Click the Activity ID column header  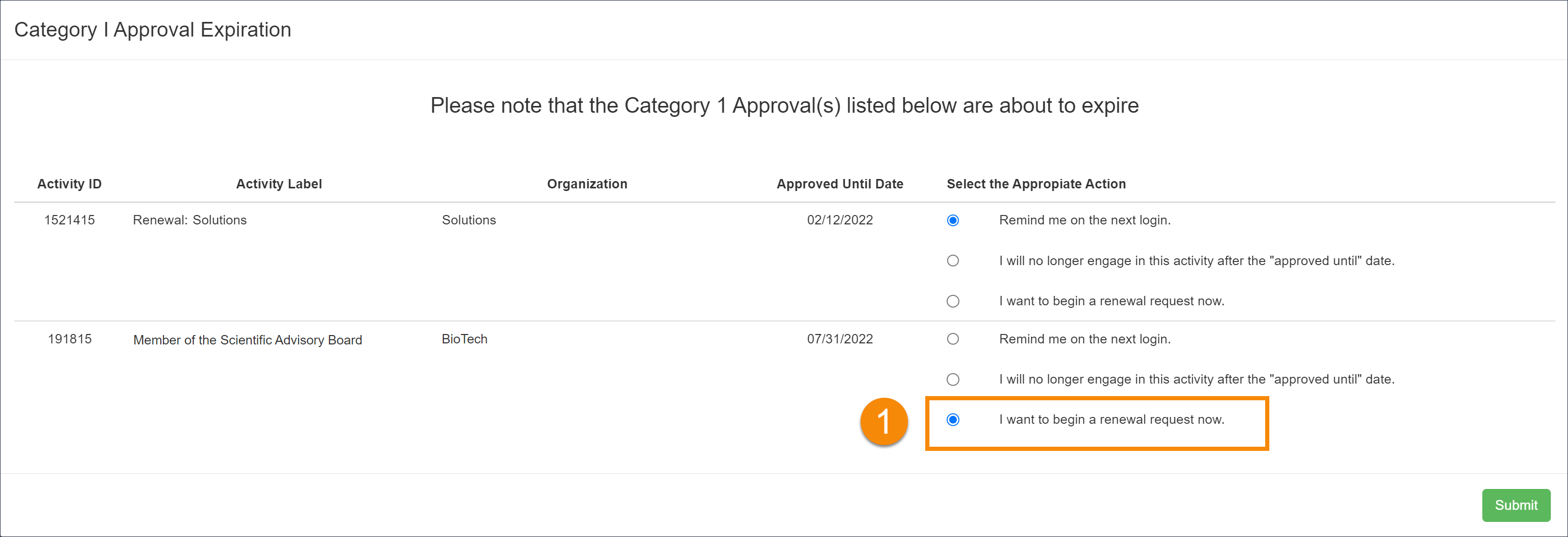(x=69, y=184)
